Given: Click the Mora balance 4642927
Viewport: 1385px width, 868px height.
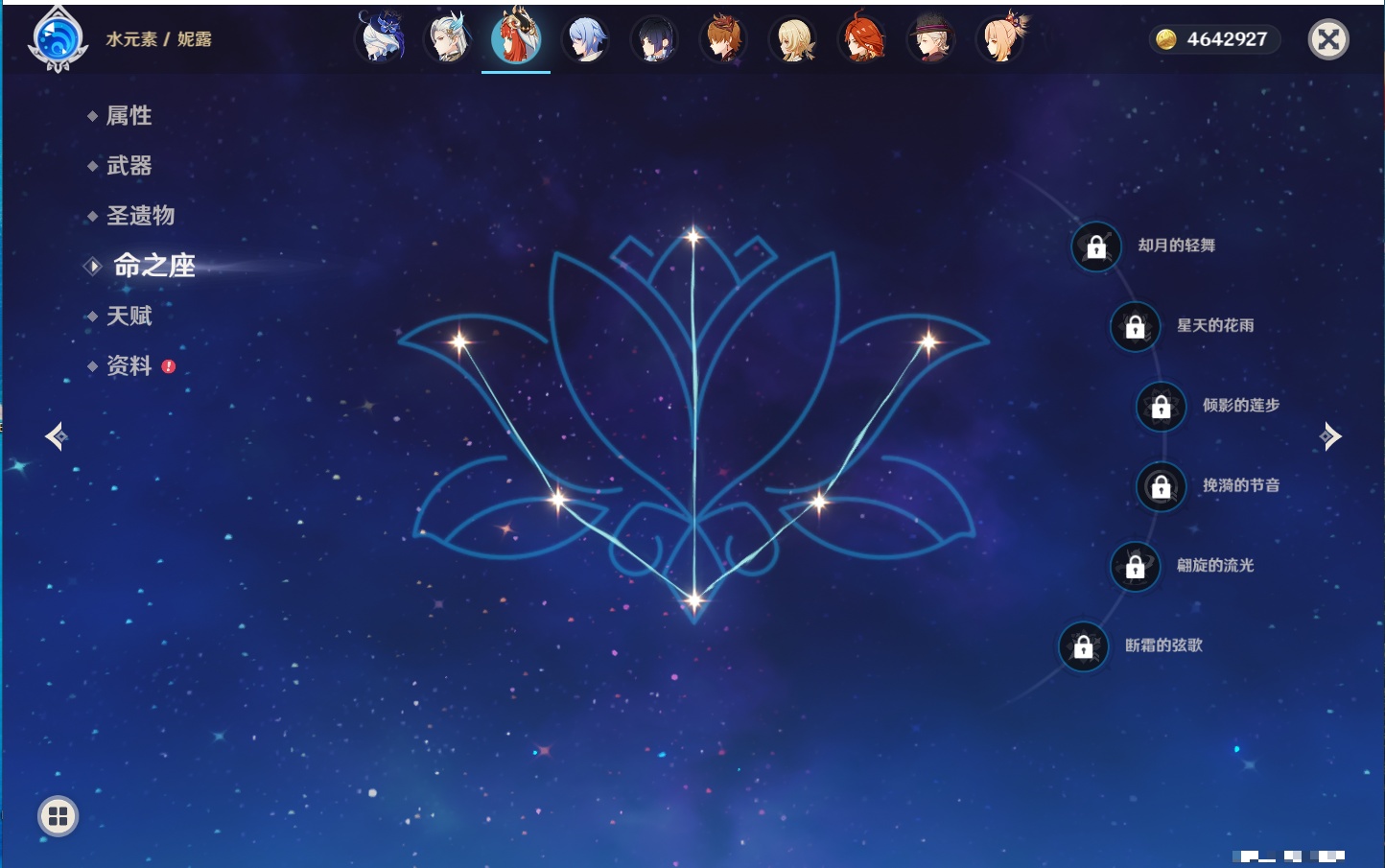Looking at the screenshot, I should tap(1227, 39).
